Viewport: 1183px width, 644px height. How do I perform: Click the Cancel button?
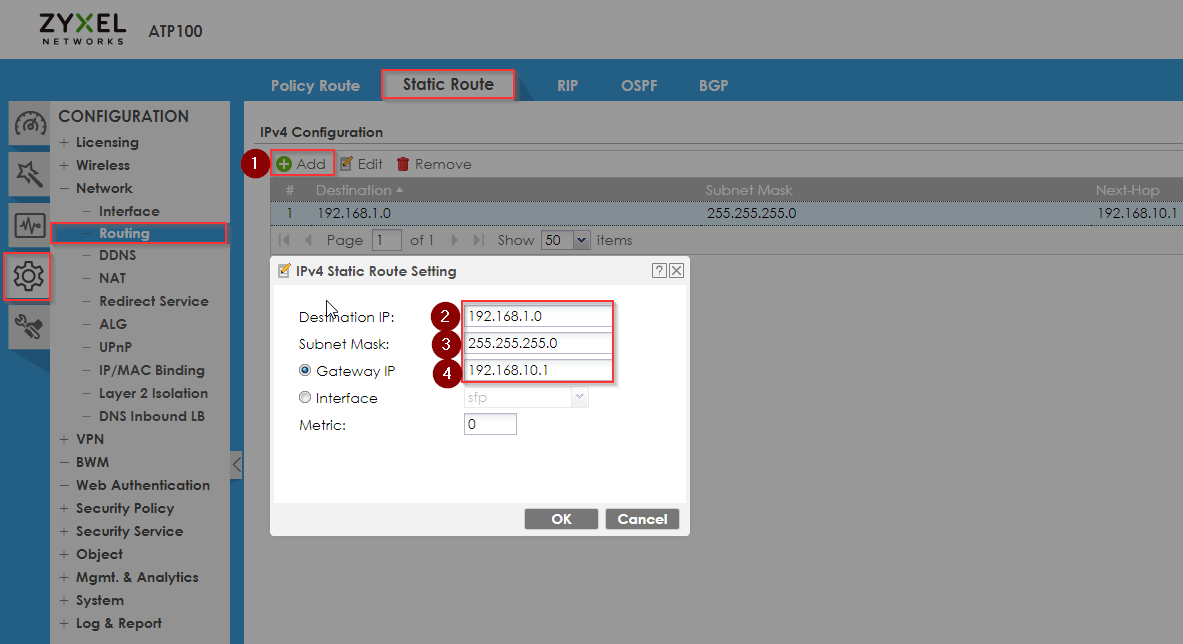[642, 519]
